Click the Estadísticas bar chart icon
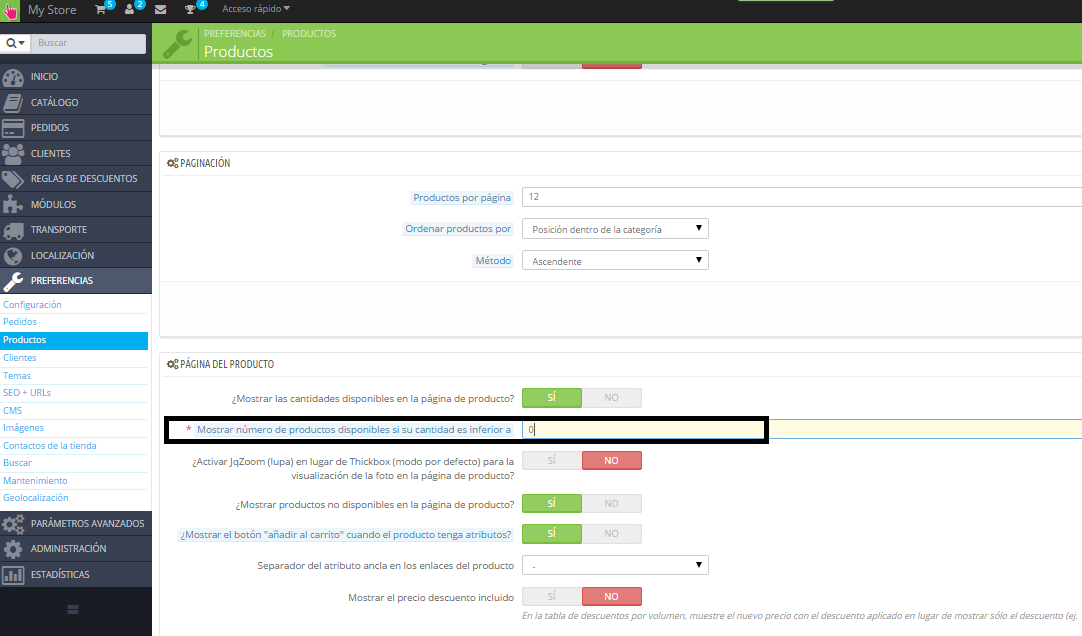 click(13, 574)
